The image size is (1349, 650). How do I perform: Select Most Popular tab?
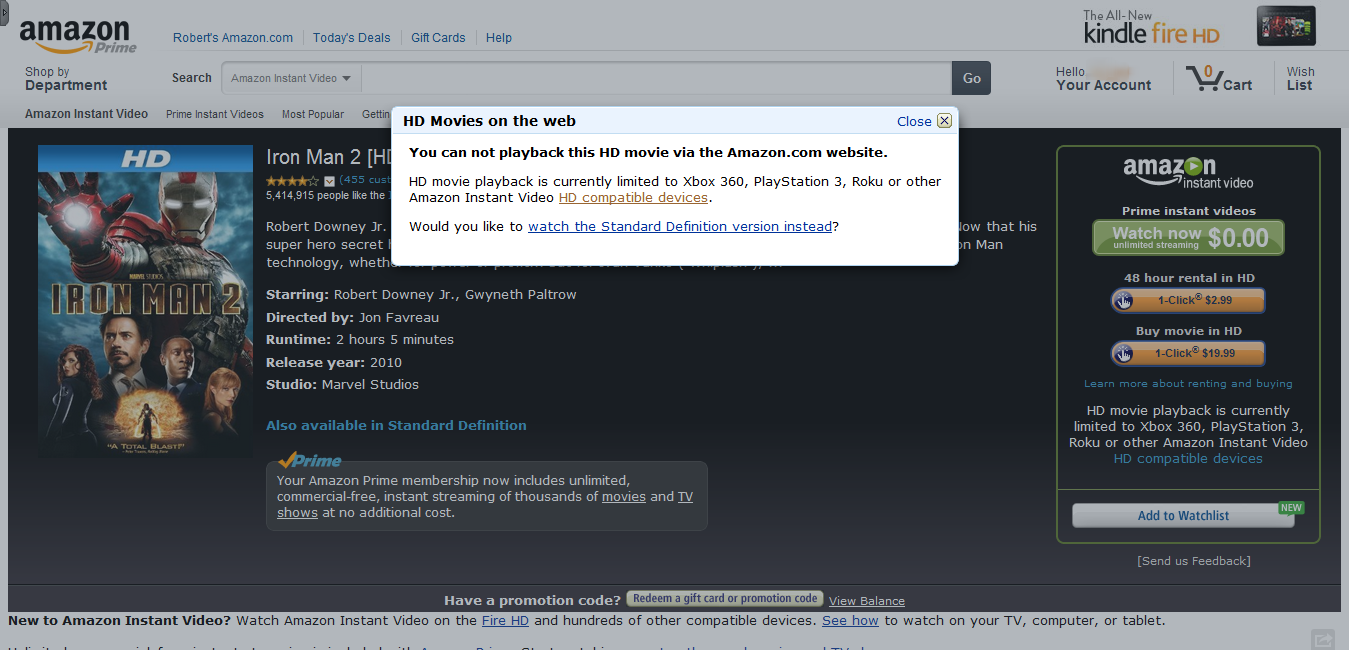(x=313, y=114)
